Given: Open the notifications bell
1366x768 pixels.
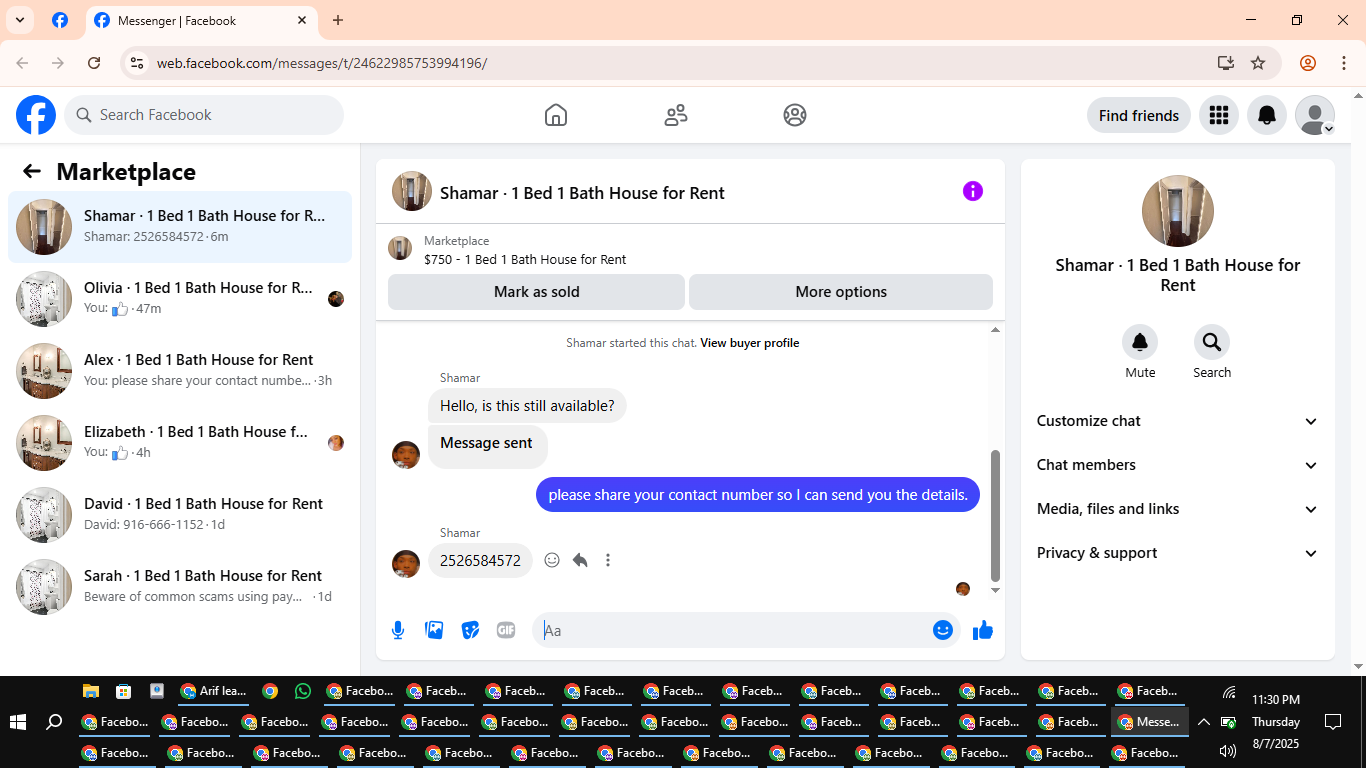Looking at the screenshot, I should [1267, 115].
